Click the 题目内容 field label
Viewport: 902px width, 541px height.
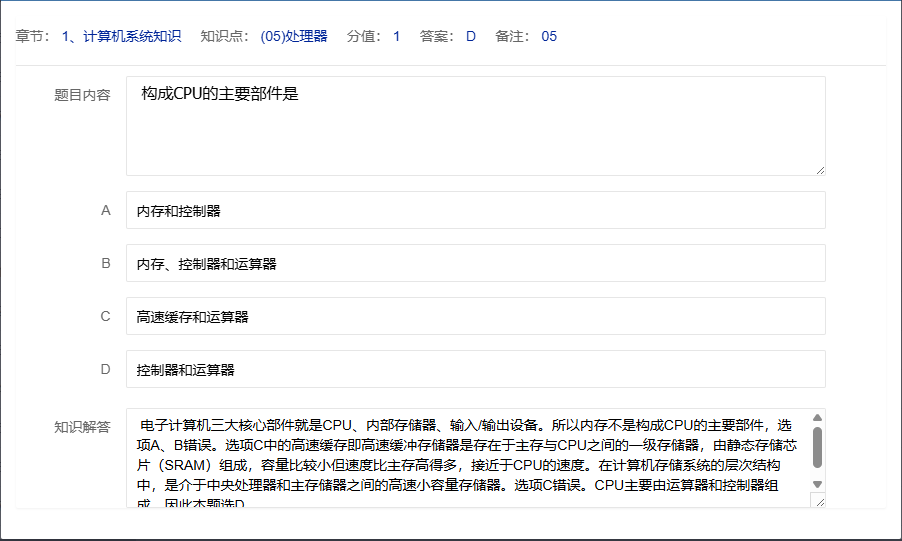[x=82, y=96]
